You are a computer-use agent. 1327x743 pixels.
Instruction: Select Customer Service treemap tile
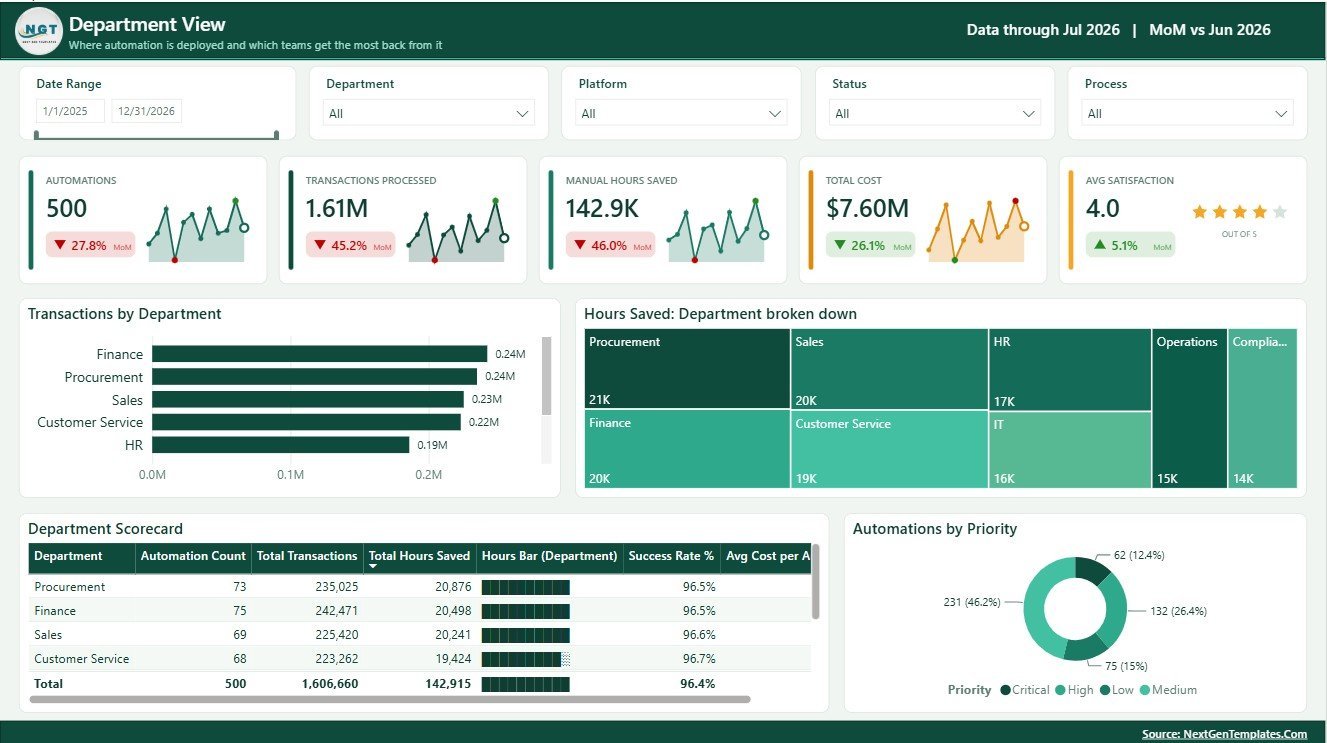click(x=889, y=449)
